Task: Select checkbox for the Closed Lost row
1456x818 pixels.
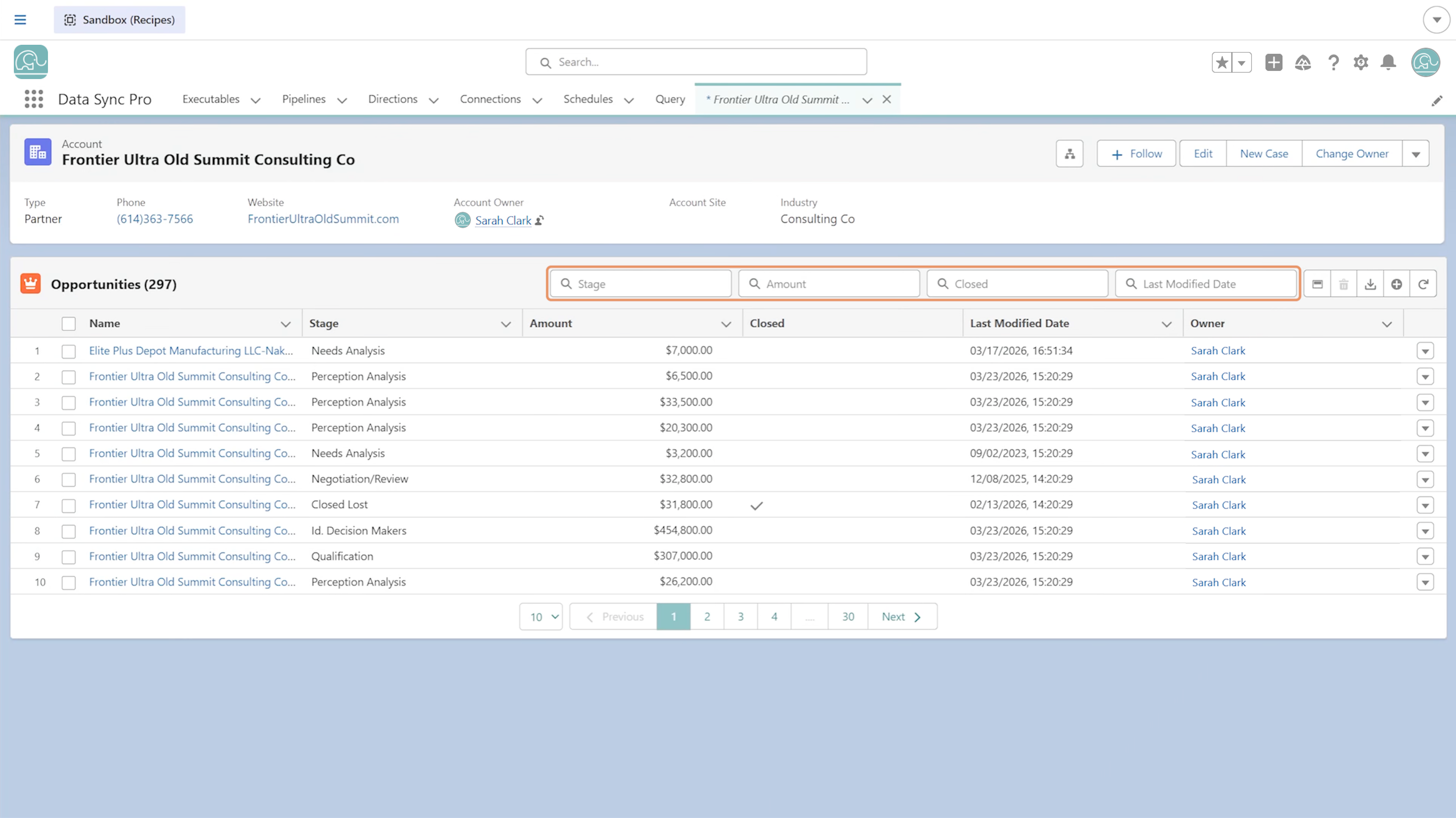Action: click(x=68, y=506)
